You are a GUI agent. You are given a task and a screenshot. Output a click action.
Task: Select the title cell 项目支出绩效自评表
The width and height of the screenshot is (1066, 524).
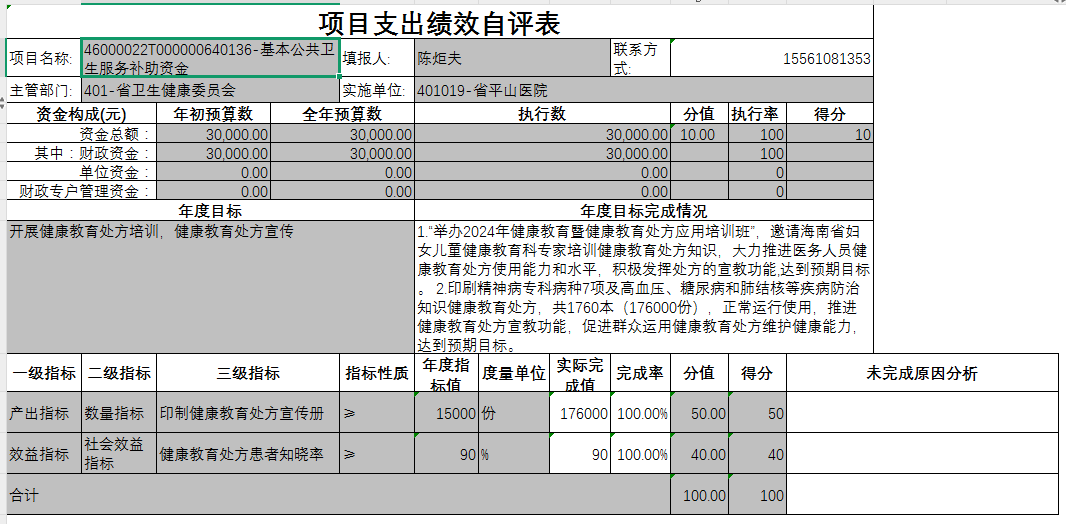click(439, 23)
